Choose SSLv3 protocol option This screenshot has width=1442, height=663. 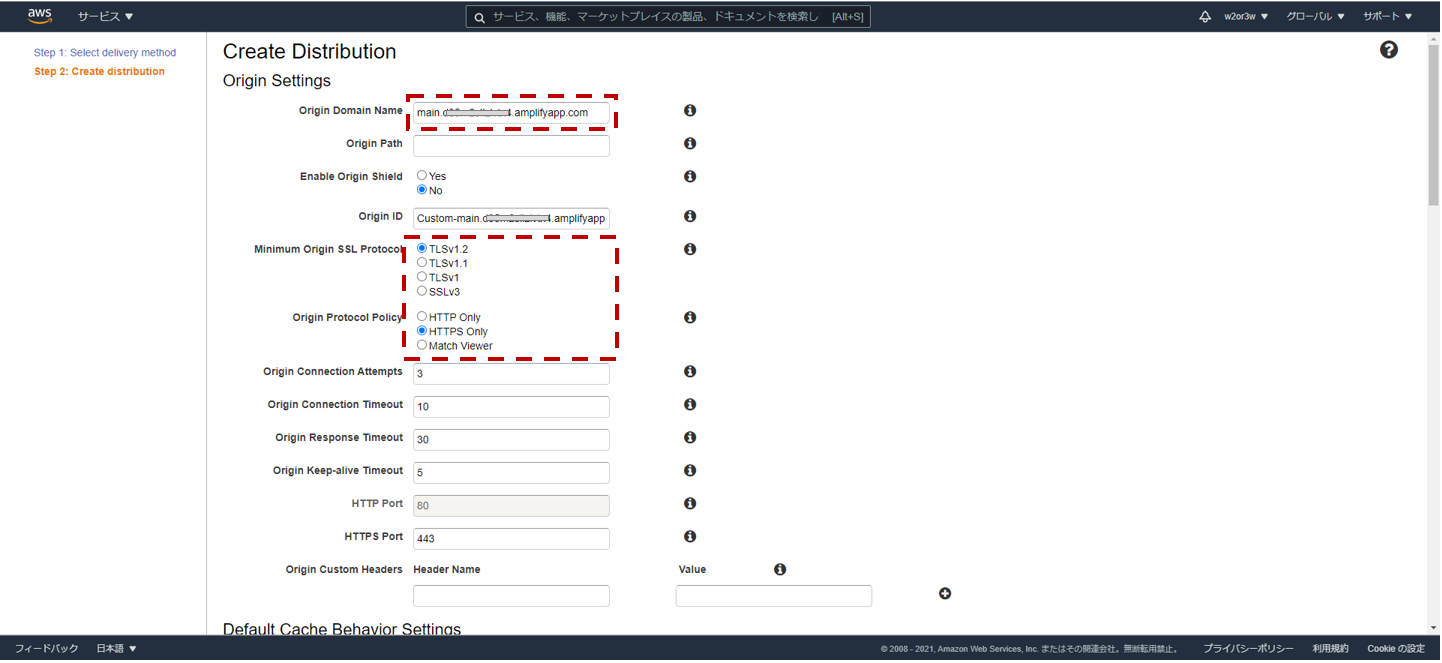pos(422,291)
